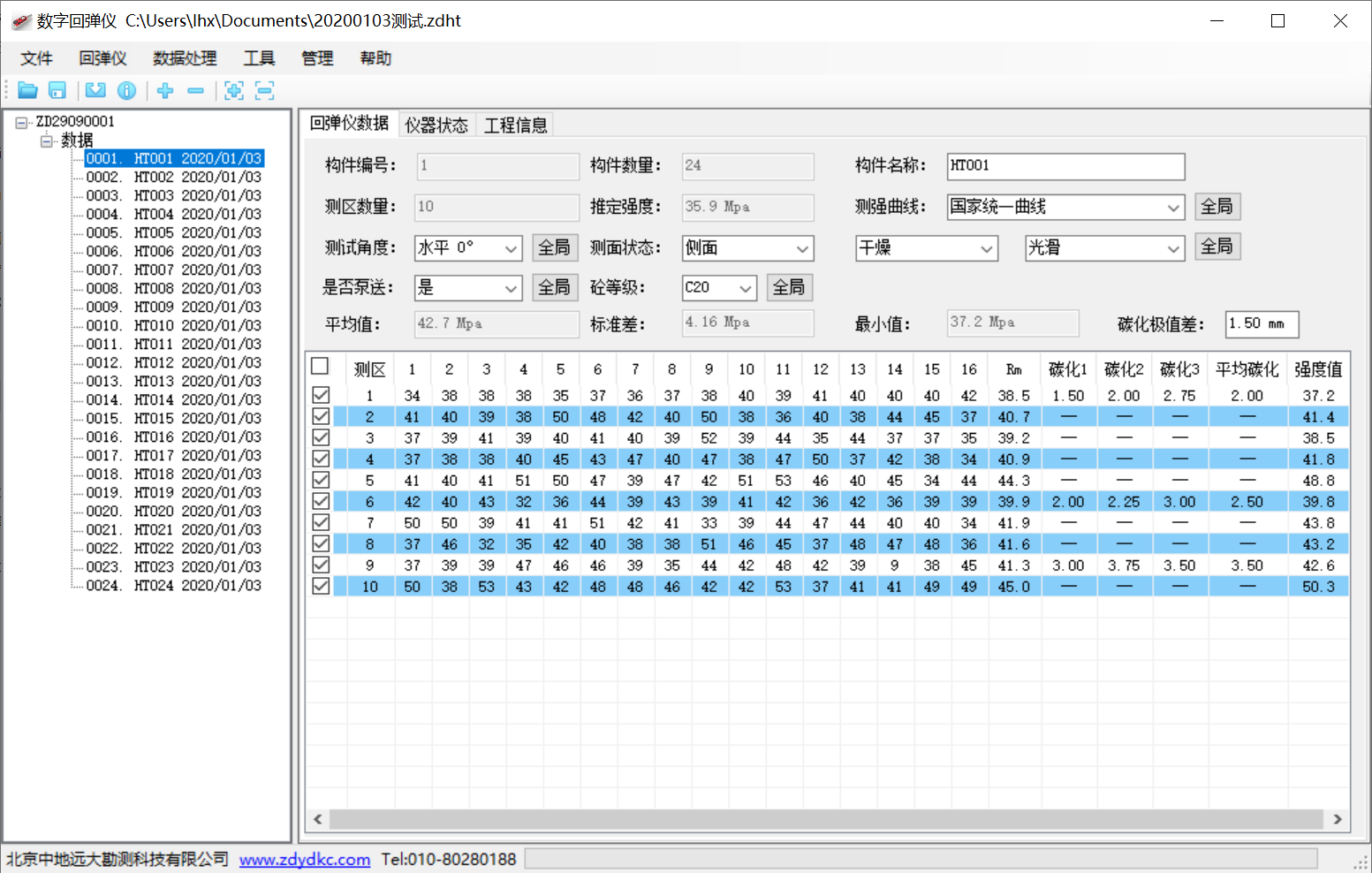Collapse the ZD29090001 tree root node
Viewport: 1372px width, 873px height.
[21, 123]
